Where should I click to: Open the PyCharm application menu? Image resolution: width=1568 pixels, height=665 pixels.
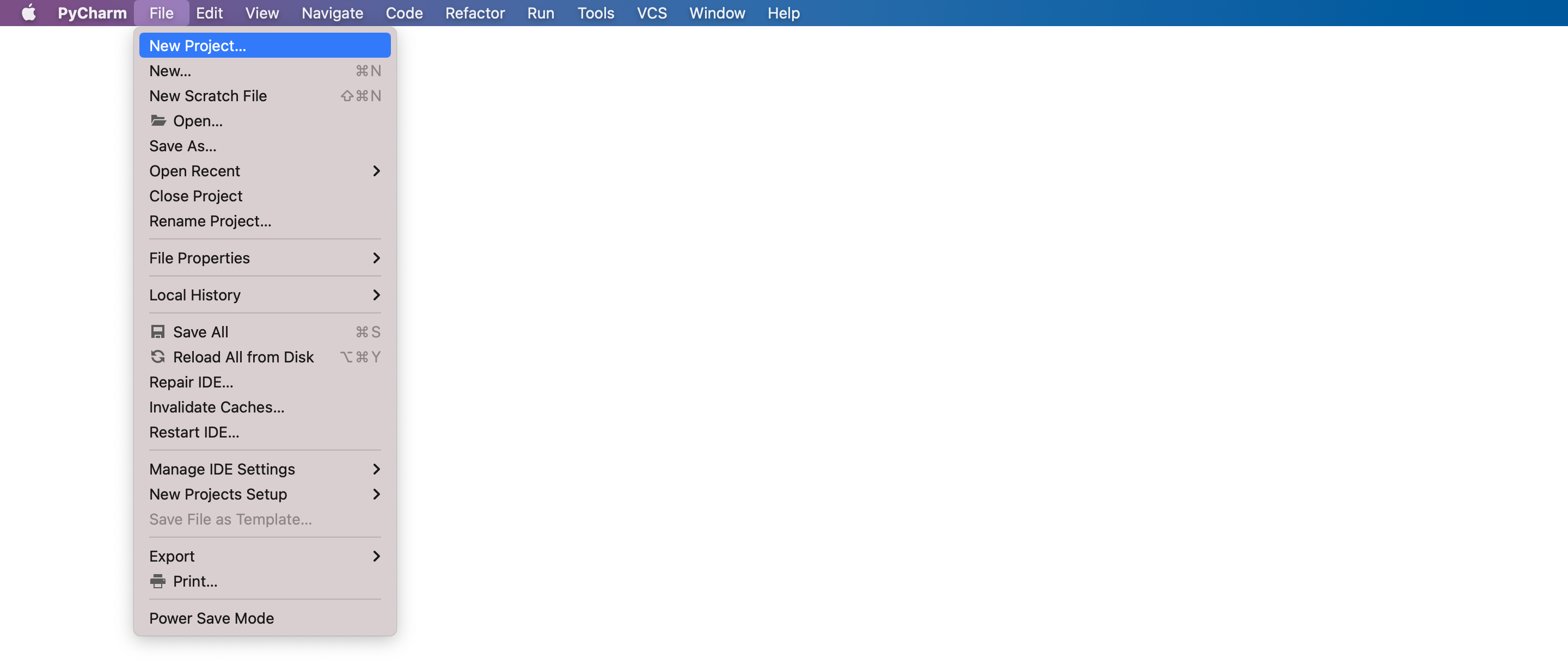pos(92,13)
